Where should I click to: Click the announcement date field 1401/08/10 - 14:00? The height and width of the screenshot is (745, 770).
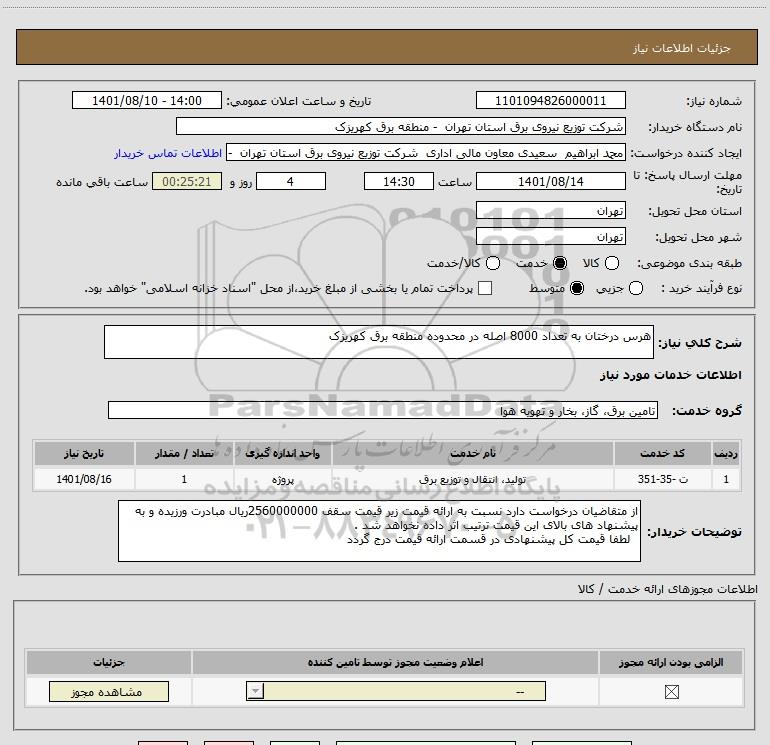click(x=147, y=100)
